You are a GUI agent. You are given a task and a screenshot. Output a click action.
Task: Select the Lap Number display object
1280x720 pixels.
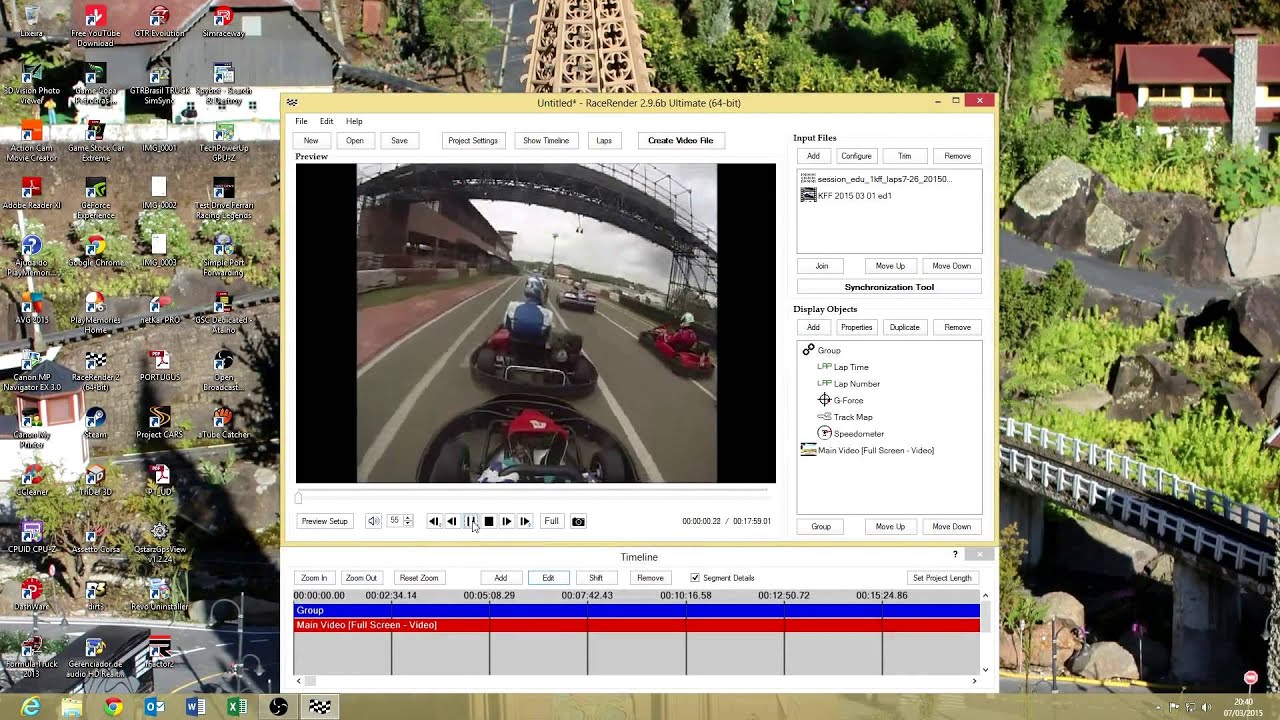848,384
